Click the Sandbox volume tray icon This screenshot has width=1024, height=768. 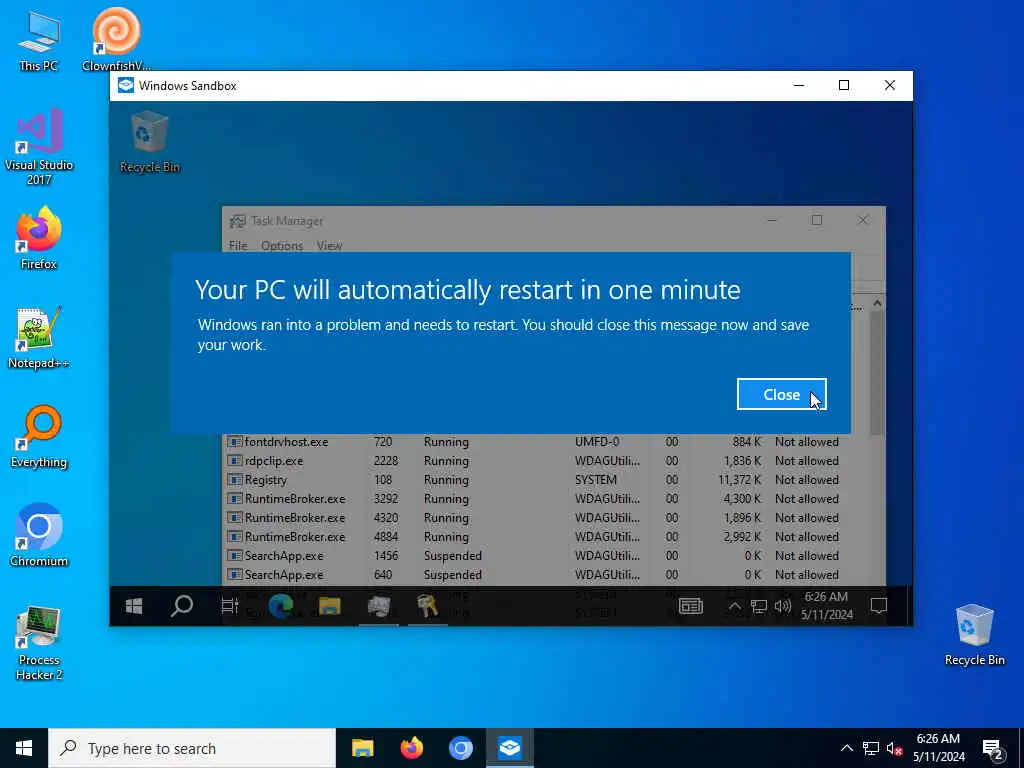coord(782,606)
